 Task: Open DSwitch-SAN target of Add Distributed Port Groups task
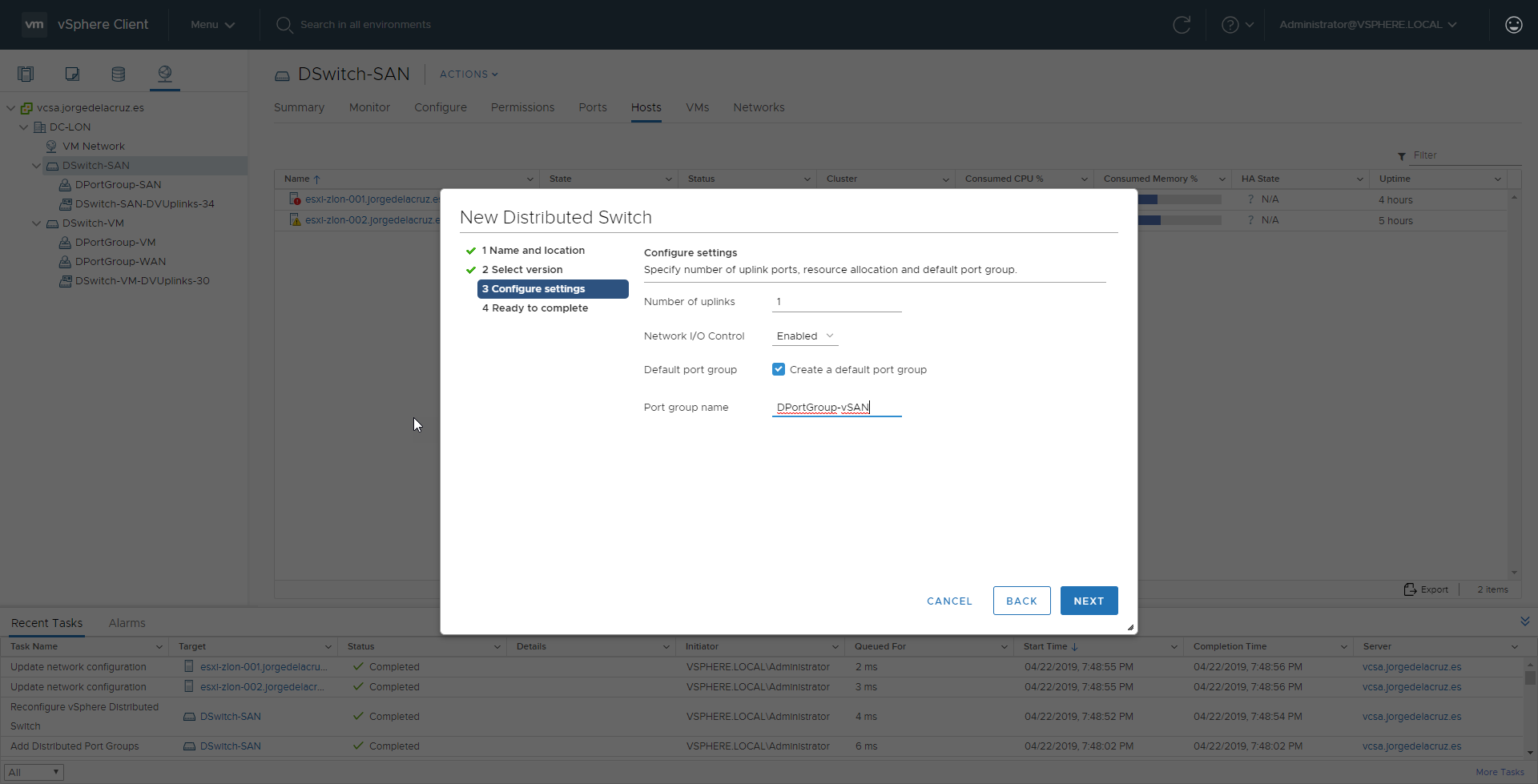pyautogui.click(x=230, y=746)
